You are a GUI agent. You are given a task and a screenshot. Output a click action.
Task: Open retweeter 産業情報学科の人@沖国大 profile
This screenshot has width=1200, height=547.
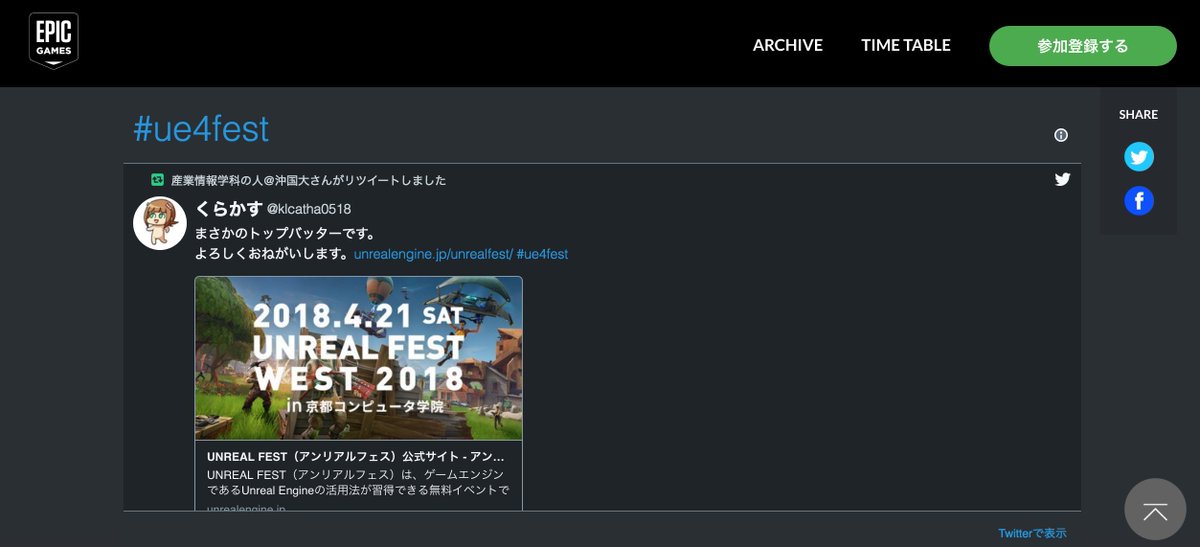308,180
